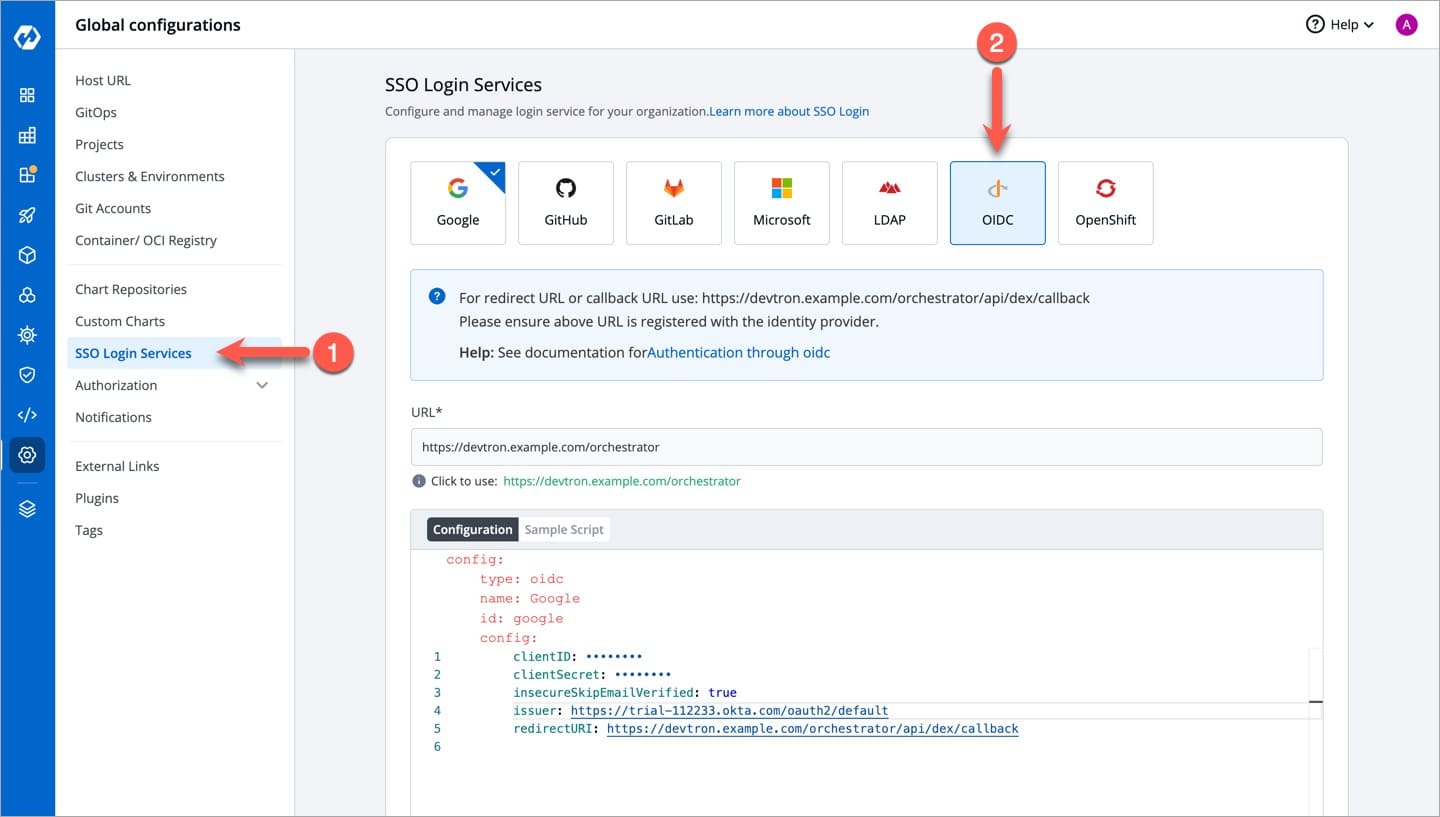The height and width of the screenshot is (817, 1440).
Task: Open the shield Security sidebar icon
Action: point(27,375)
